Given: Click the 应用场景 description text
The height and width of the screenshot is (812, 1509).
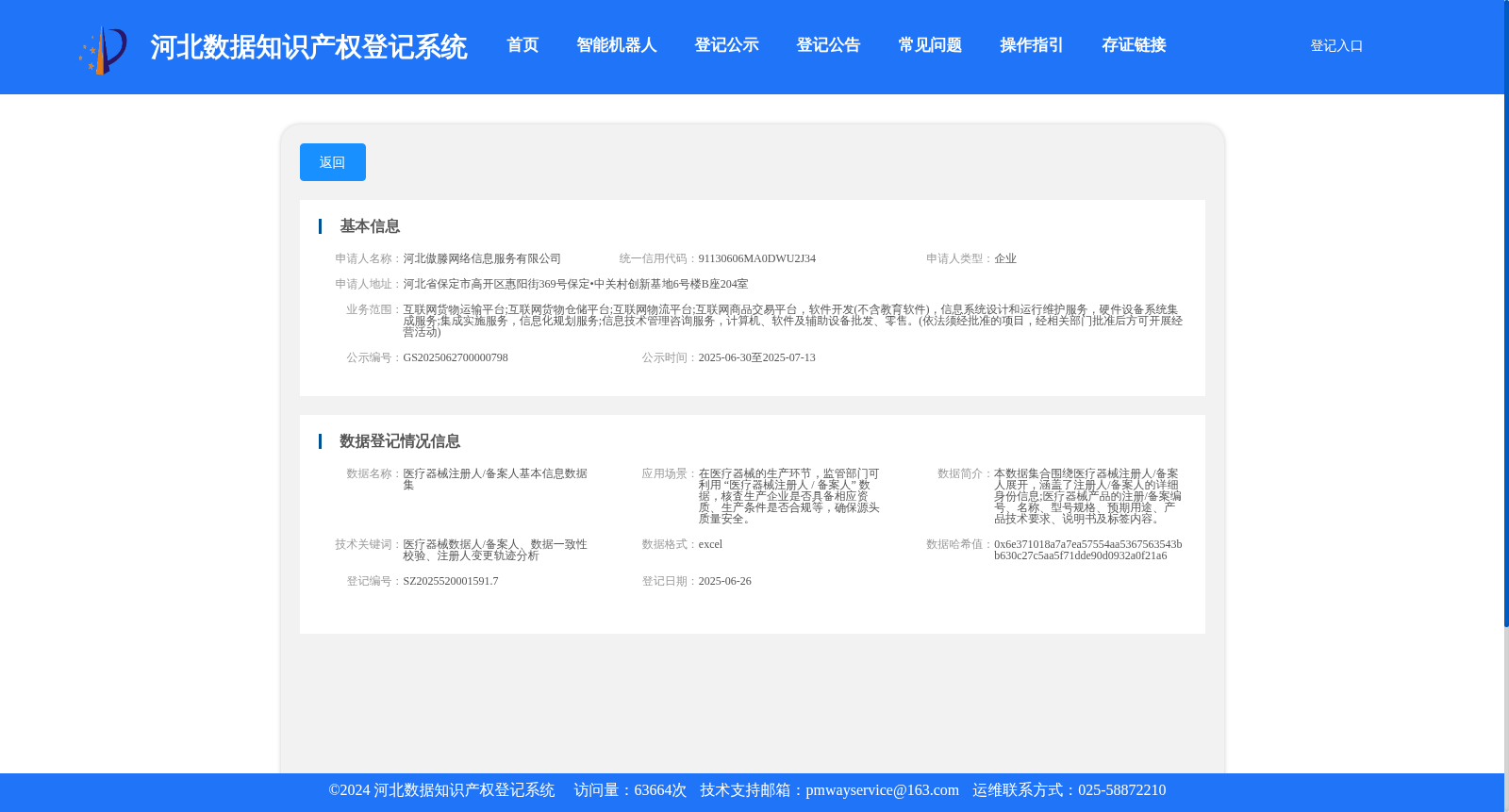Looking at the screenshot, I should pos(789,496).
